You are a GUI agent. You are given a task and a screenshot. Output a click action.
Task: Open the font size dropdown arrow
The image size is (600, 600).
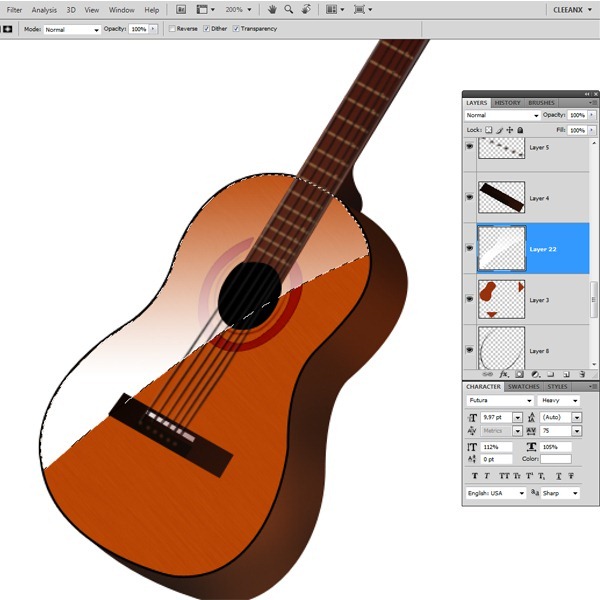[517, 417]
